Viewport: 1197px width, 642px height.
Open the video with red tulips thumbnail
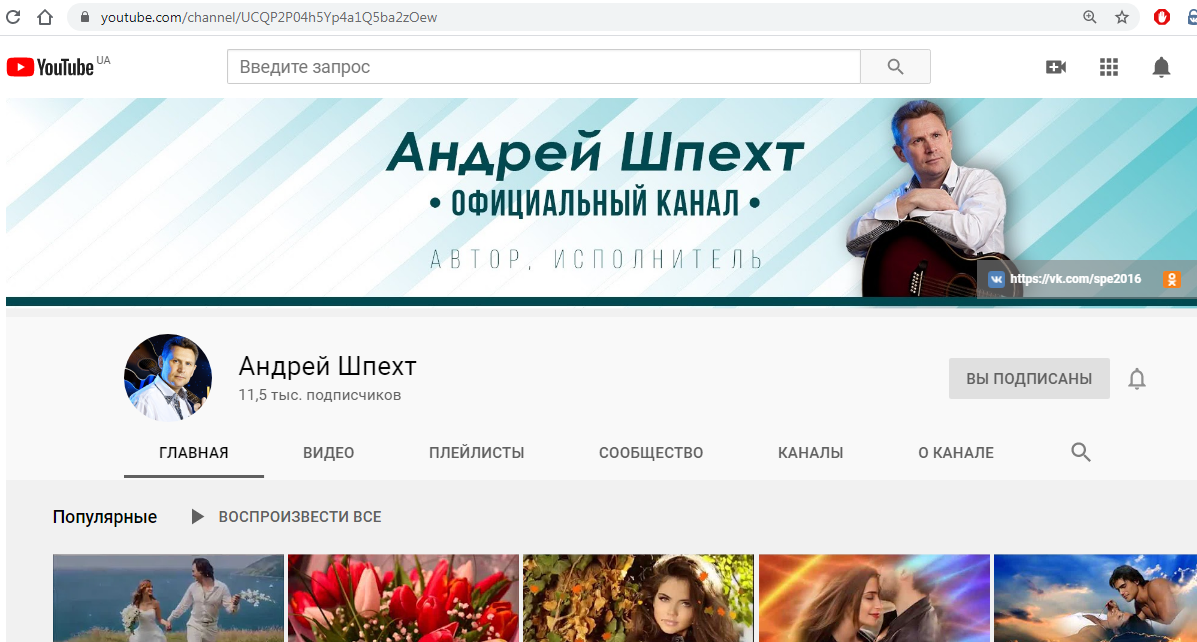[x=403, y=598]
